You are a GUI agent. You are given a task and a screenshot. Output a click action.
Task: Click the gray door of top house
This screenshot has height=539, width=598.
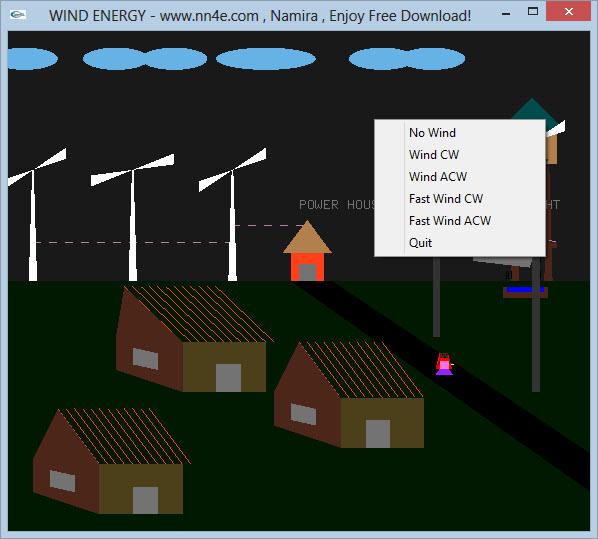(x=228, y=378)
